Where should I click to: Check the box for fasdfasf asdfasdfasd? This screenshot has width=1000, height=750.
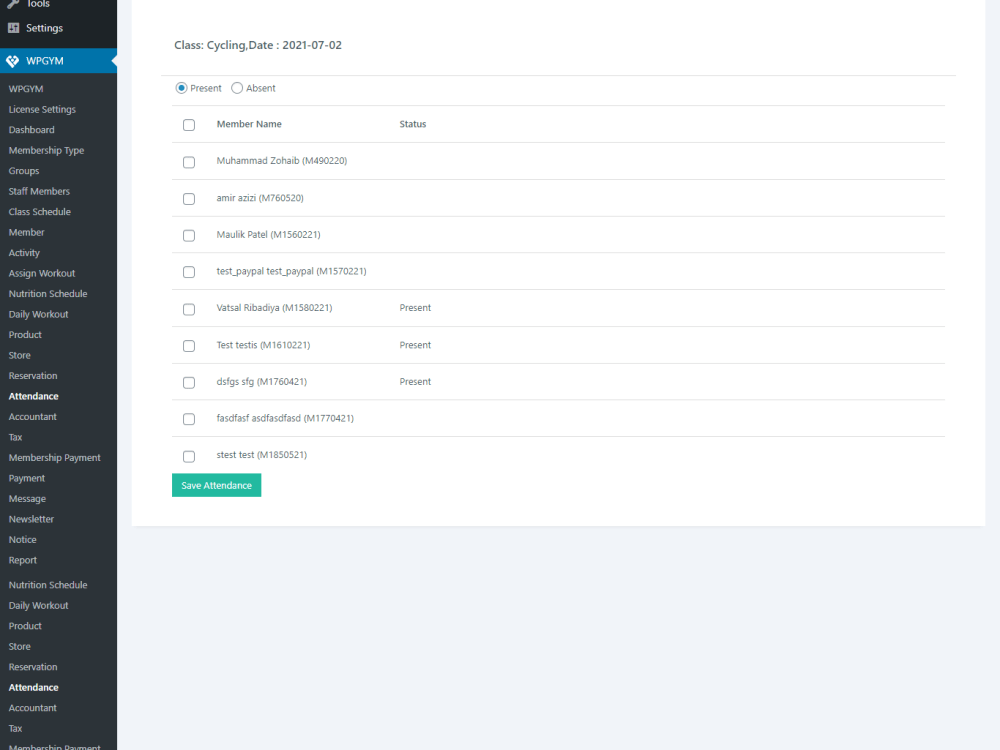click(x=189, y=419)
